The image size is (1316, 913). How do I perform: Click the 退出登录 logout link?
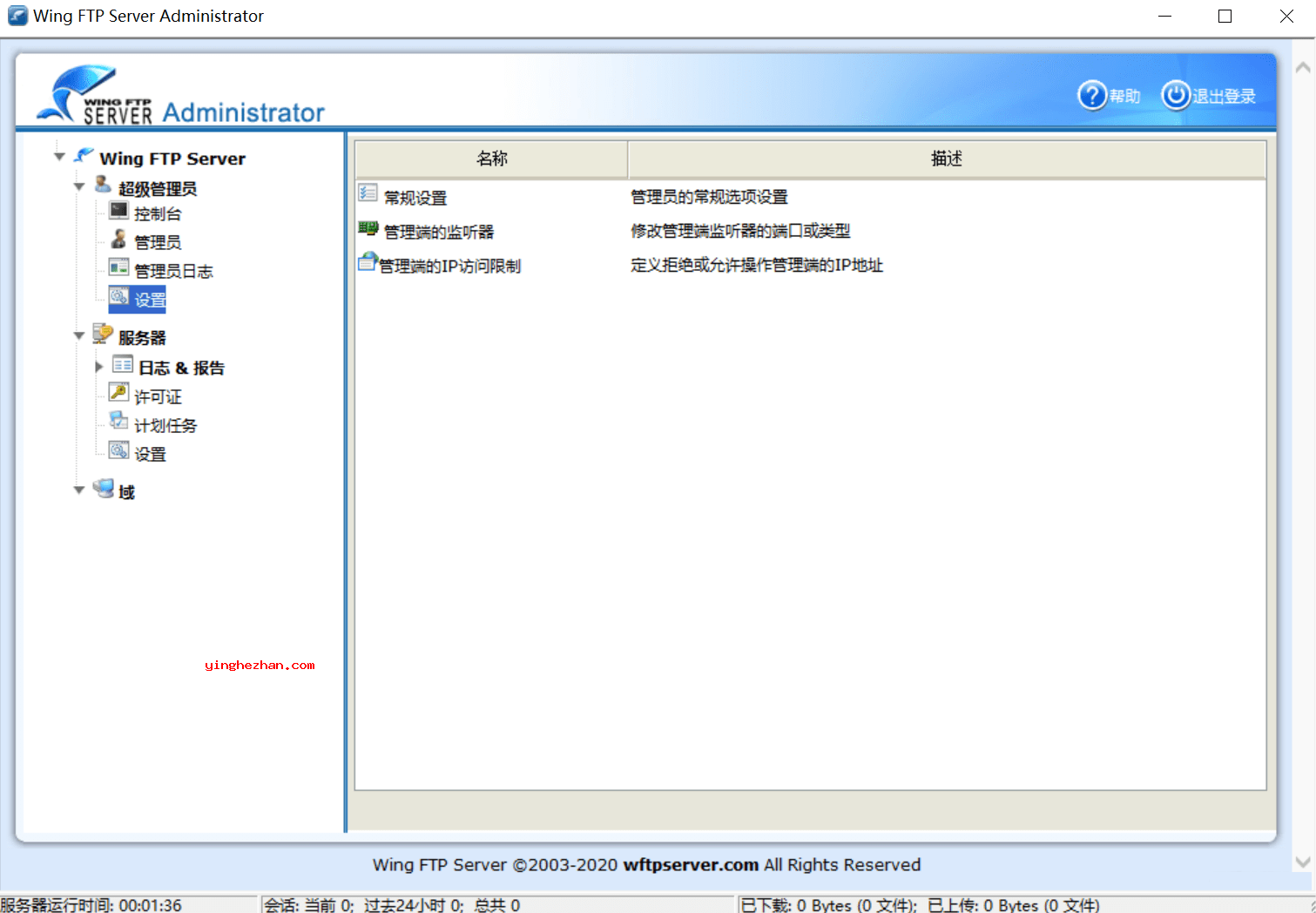[1224, 96]
